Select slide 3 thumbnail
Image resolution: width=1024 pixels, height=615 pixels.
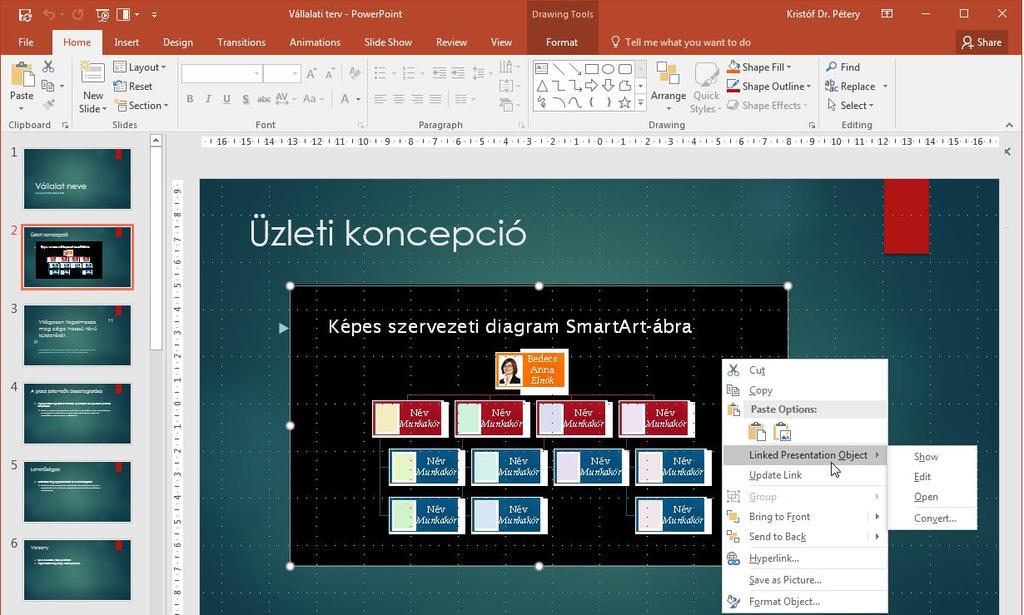pyautogui.click(x=77, y=336)
